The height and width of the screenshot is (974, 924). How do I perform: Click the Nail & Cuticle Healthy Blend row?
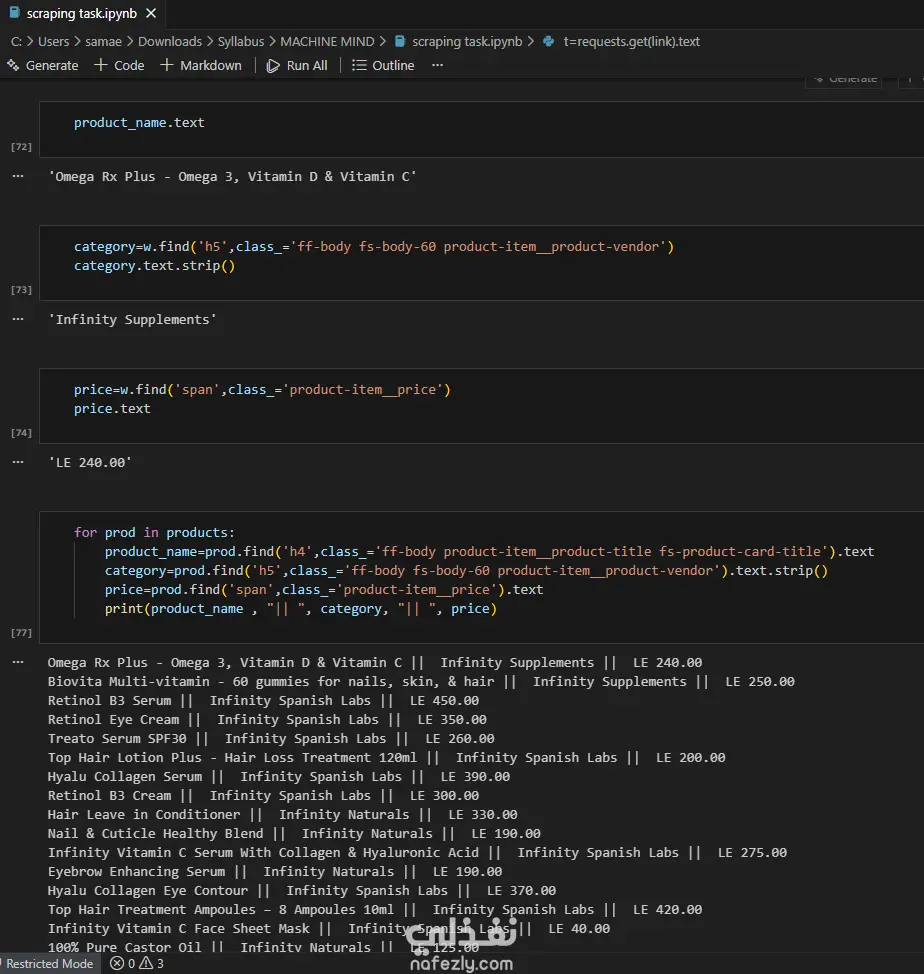294,834
